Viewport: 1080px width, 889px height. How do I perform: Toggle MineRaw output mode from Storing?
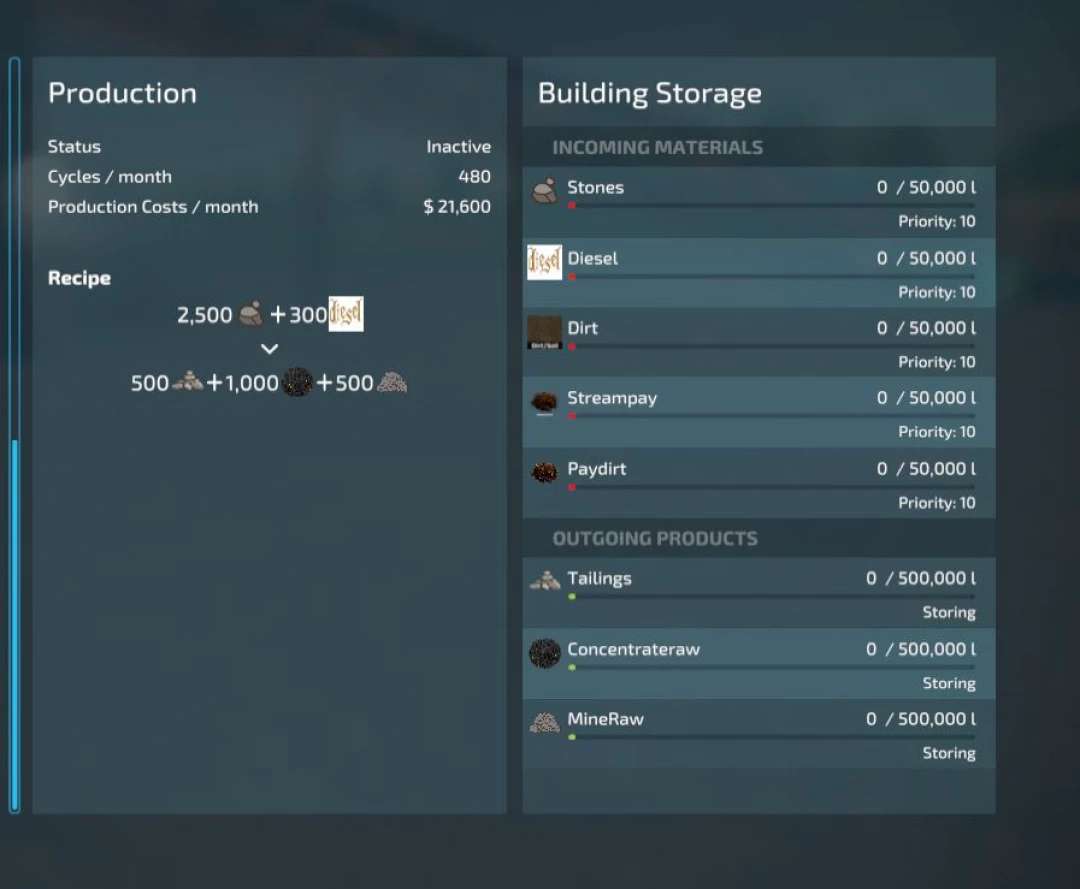pos(948,753)
